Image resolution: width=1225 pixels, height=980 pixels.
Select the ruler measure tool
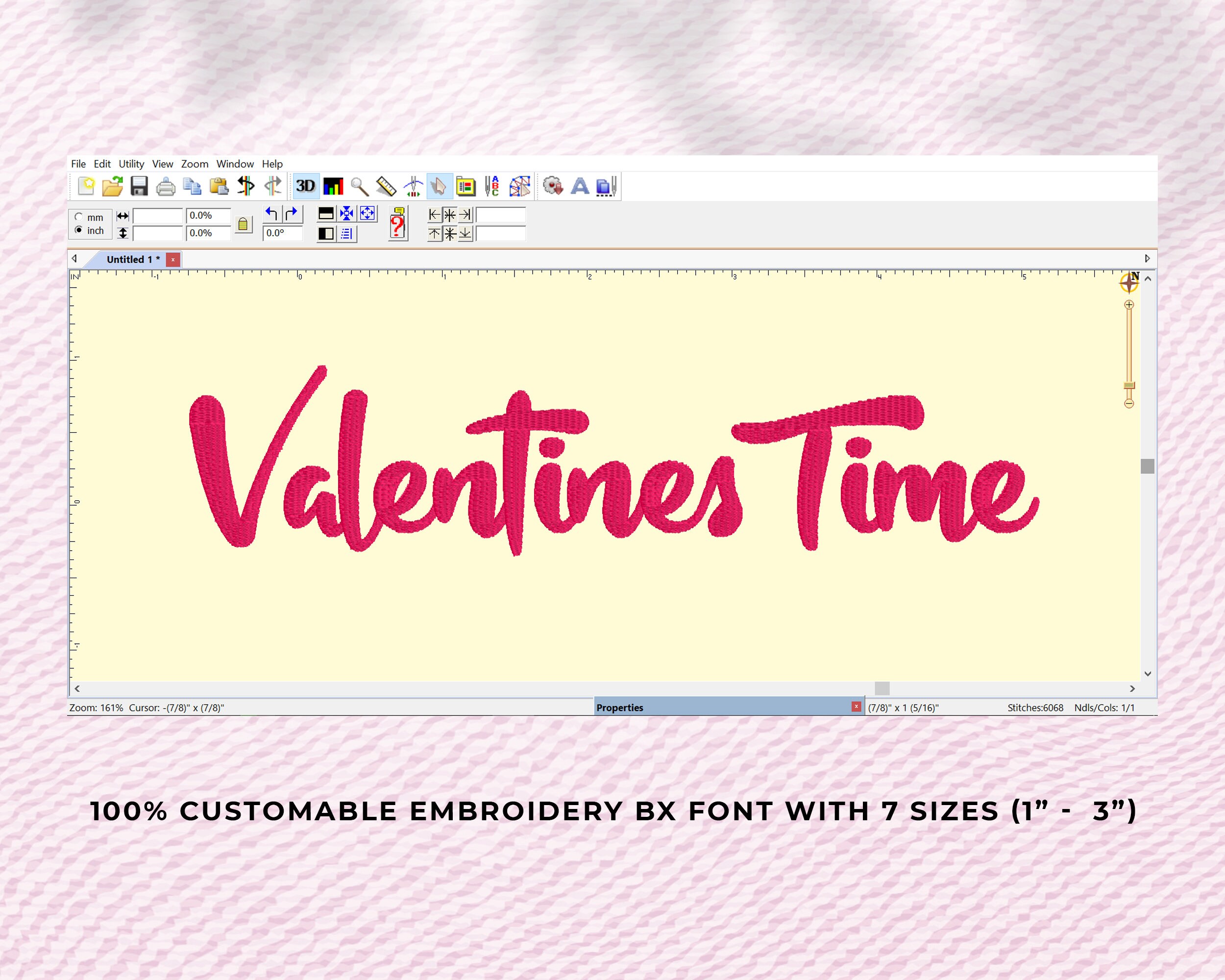[386, 187]
